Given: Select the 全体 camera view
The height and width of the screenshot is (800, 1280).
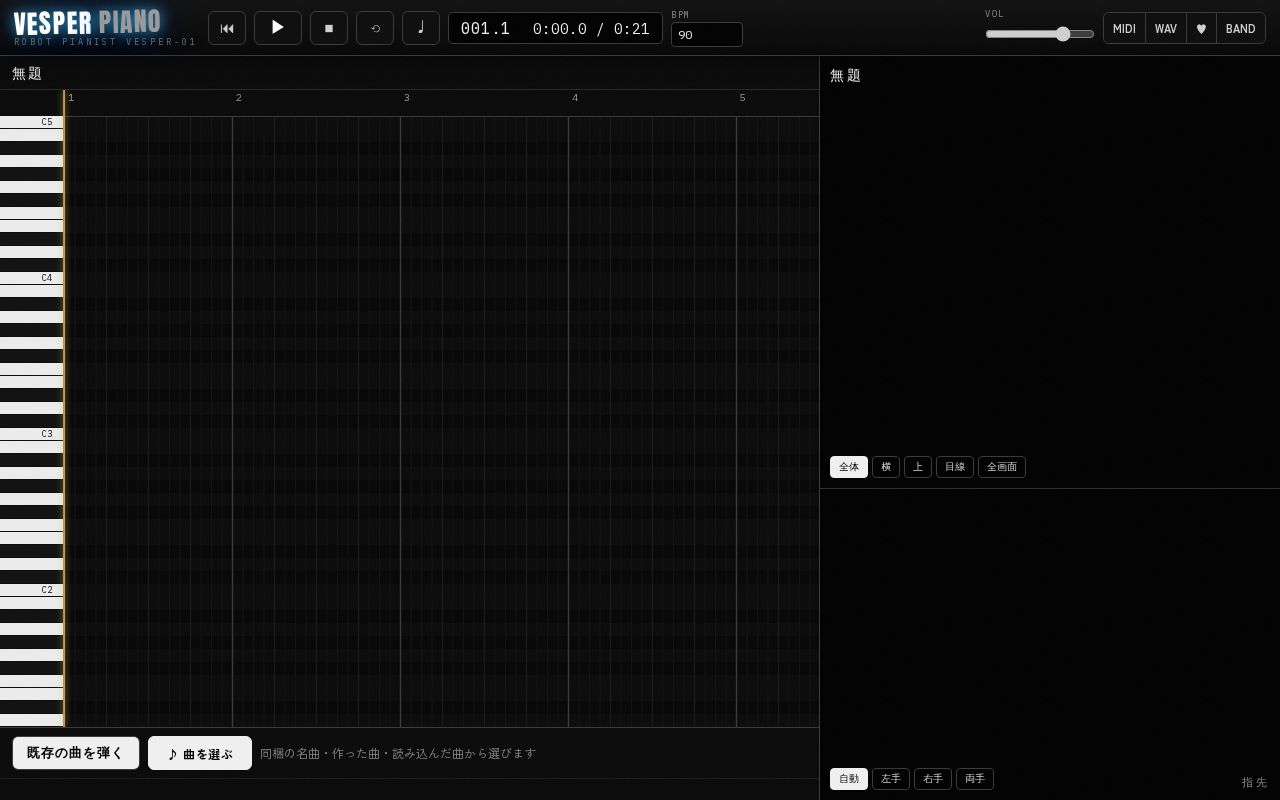Looking at the screenshot, I should [x=849, y=467].
